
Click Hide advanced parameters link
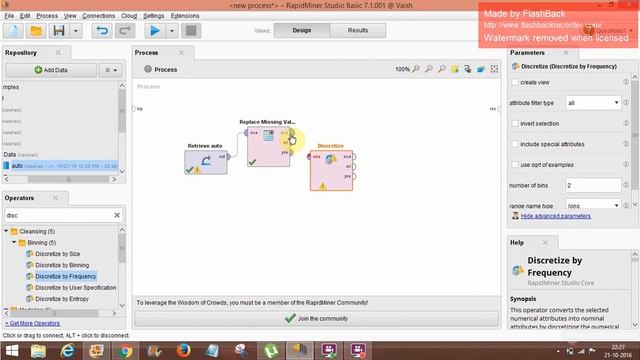click(556, 216)
